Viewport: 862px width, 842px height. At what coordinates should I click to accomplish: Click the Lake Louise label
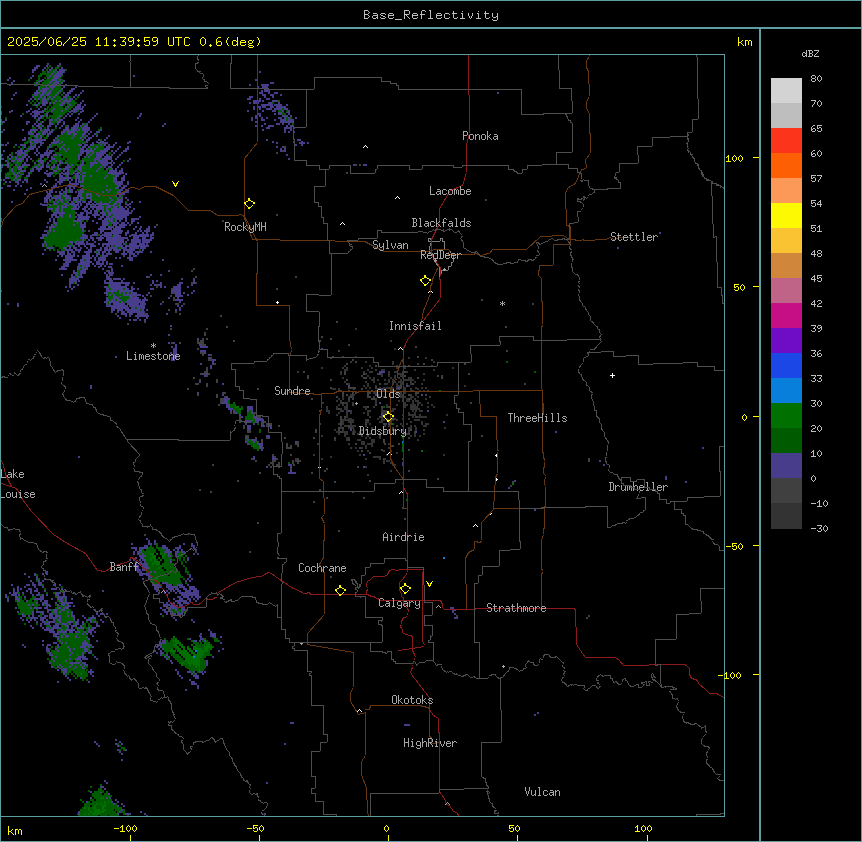tap(18, 484)
